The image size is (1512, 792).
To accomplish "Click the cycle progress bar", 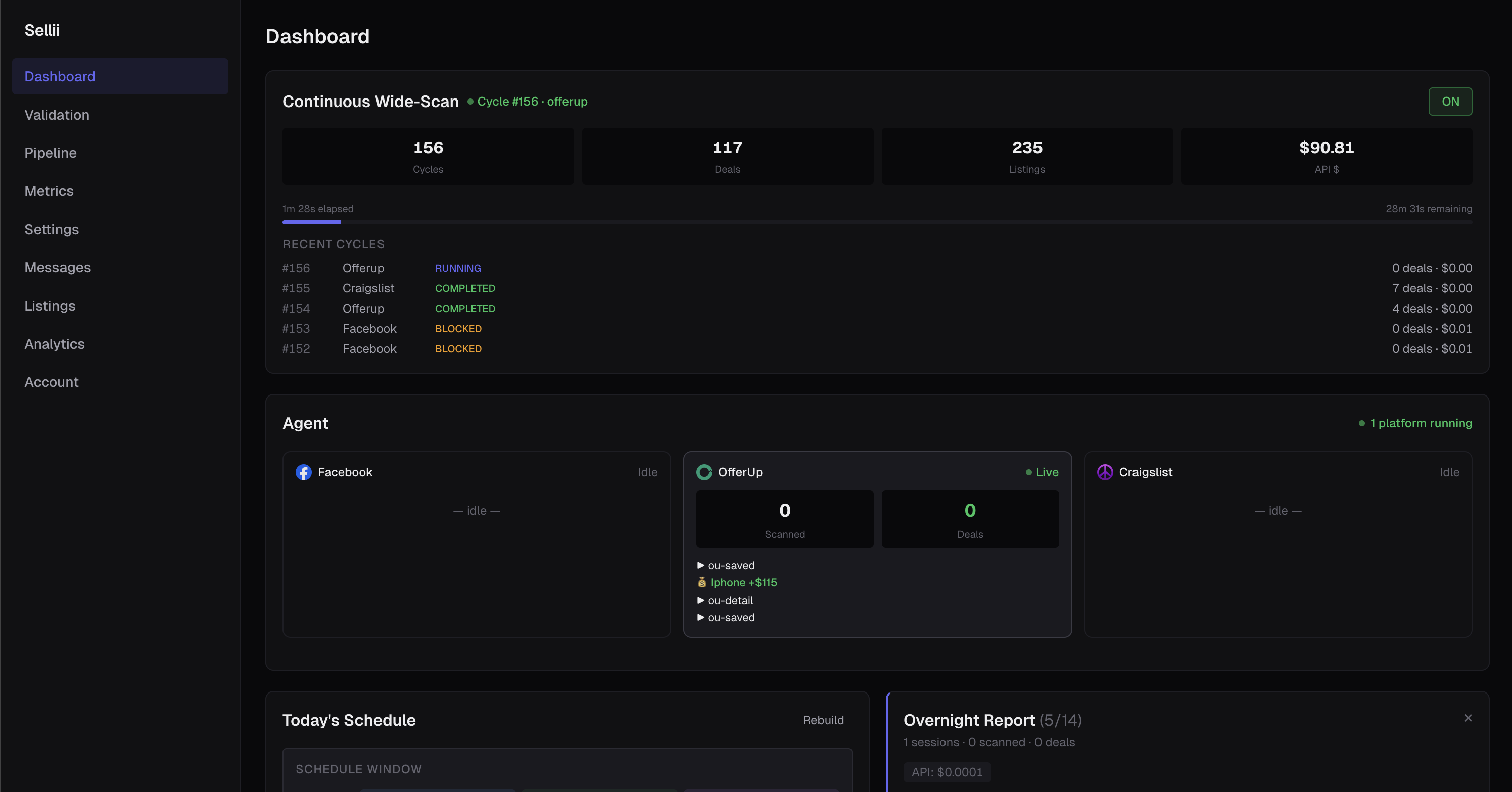I will tap(877, 222).
